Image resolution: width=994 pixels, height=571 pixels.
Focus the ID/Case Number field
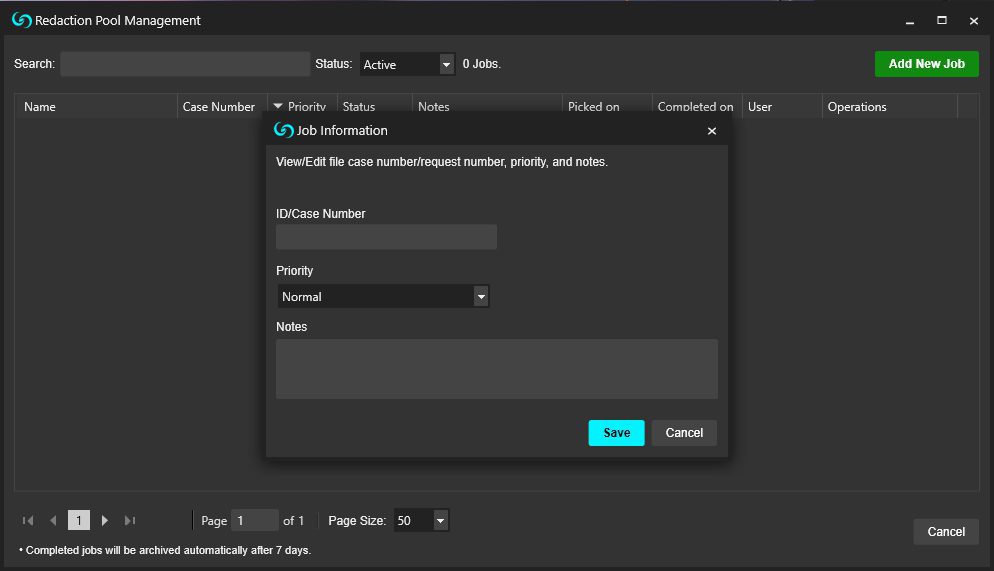click(x=386, y=236)
